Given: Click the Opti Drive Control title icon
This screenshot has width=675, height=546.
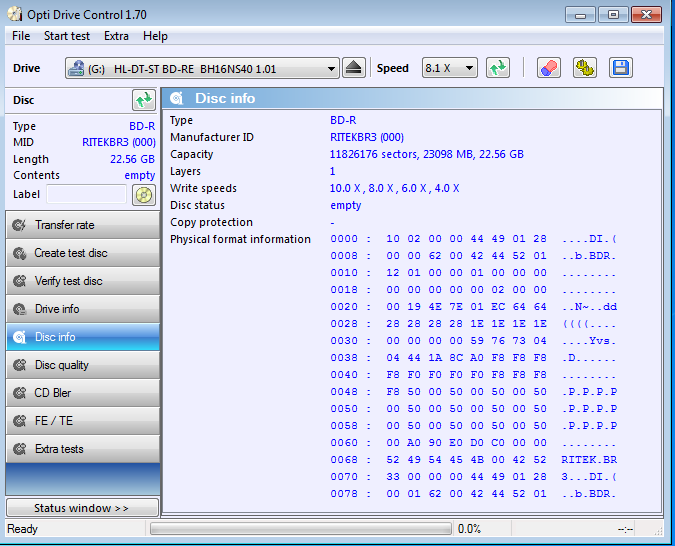Looking at the screenshot, I should [x=15, y=14].
